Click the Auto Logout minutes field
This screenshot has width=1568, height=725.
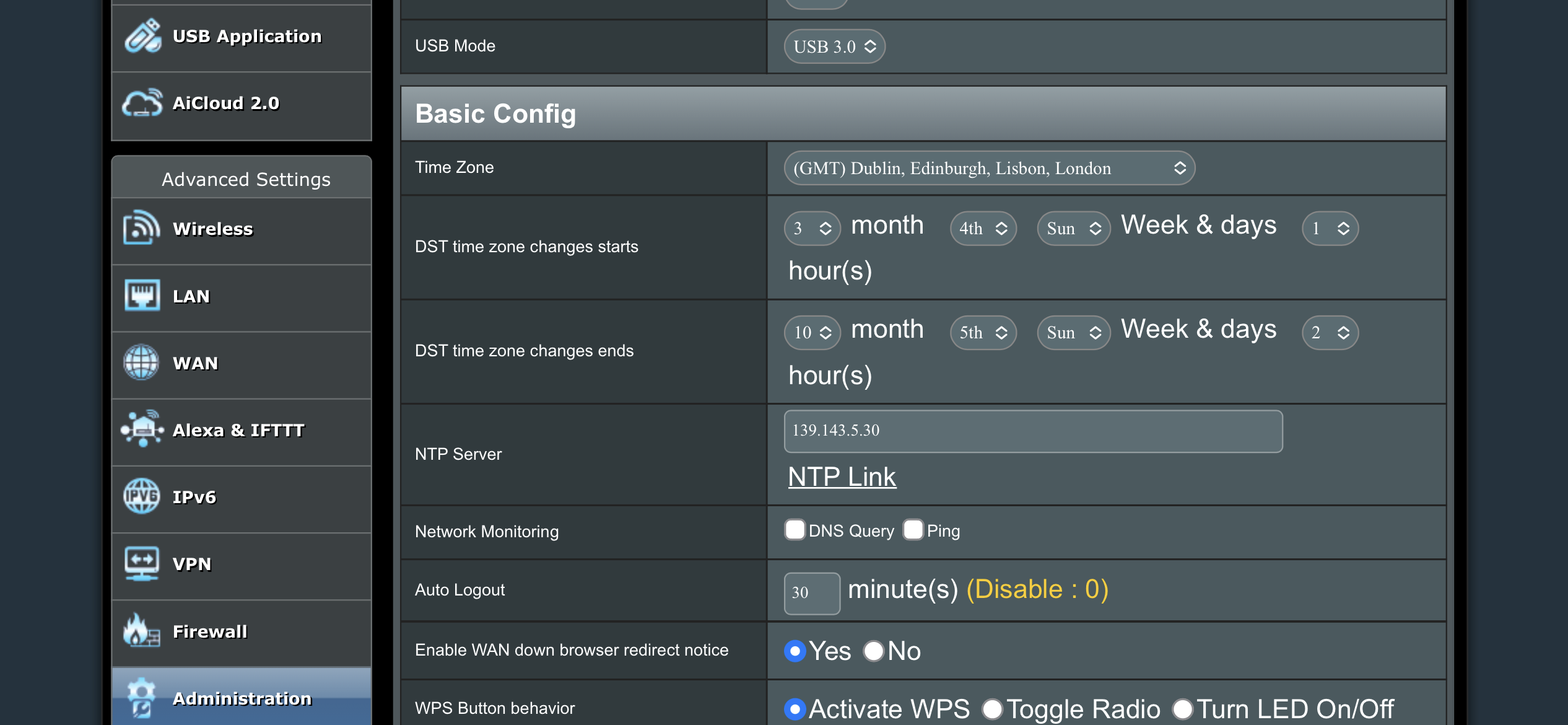click(811, 592)
